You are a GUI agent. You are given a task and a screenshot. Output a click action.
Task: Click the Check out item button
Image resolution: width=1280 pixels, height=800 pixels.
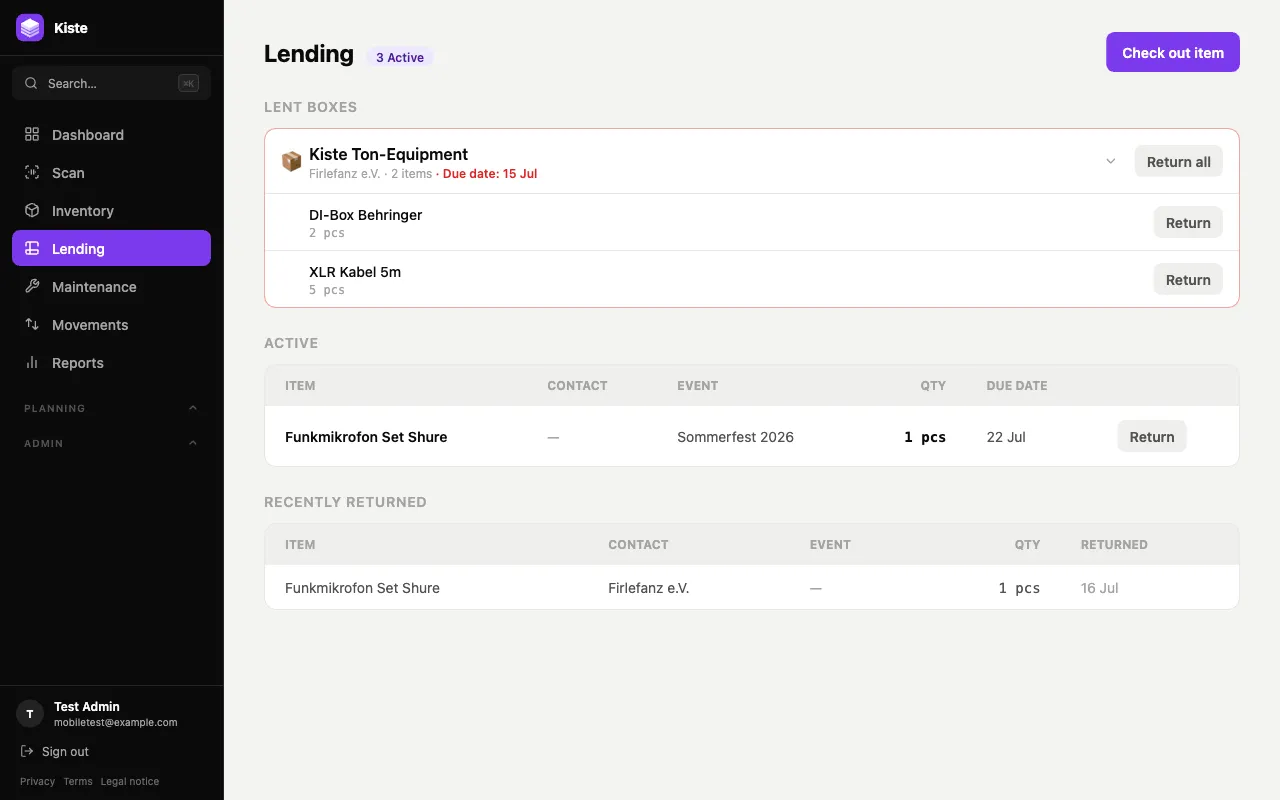[1173, 52]
